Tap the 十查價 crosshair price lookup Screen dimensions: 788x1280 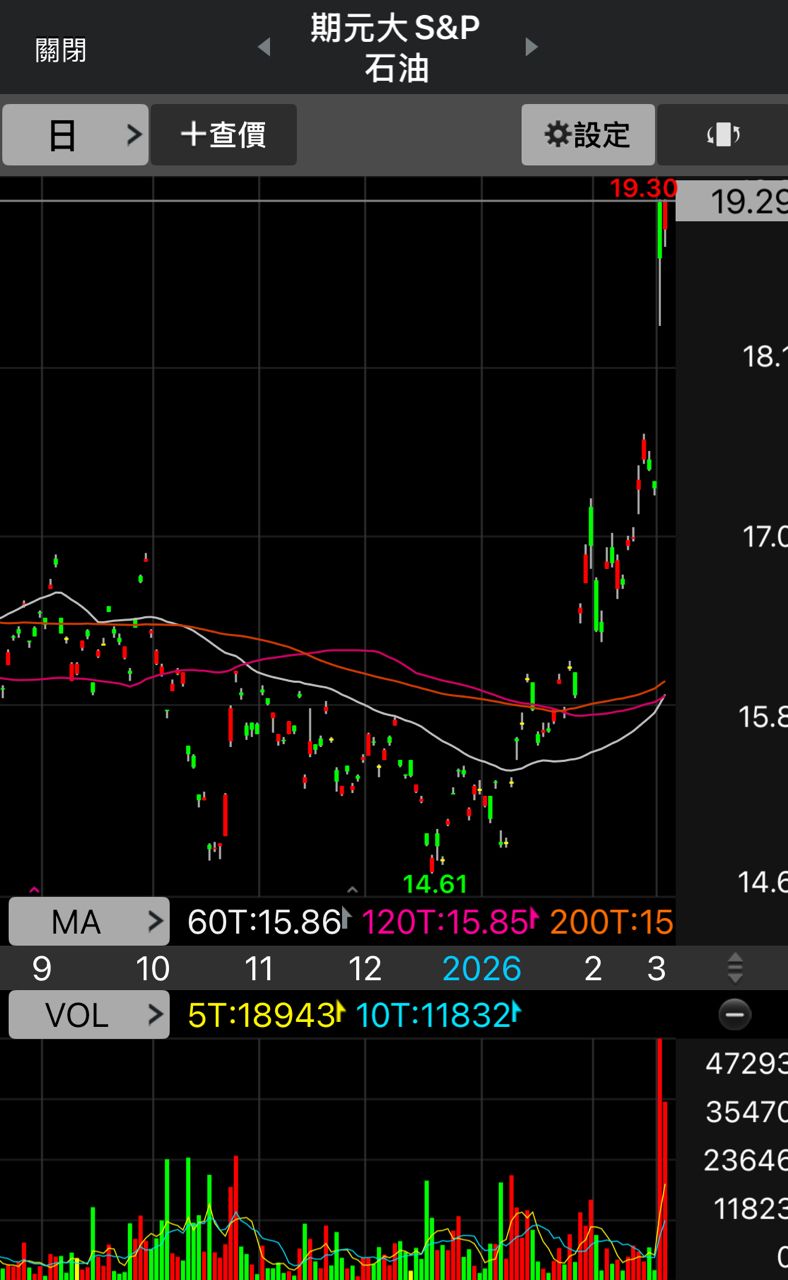click(223, 135)
